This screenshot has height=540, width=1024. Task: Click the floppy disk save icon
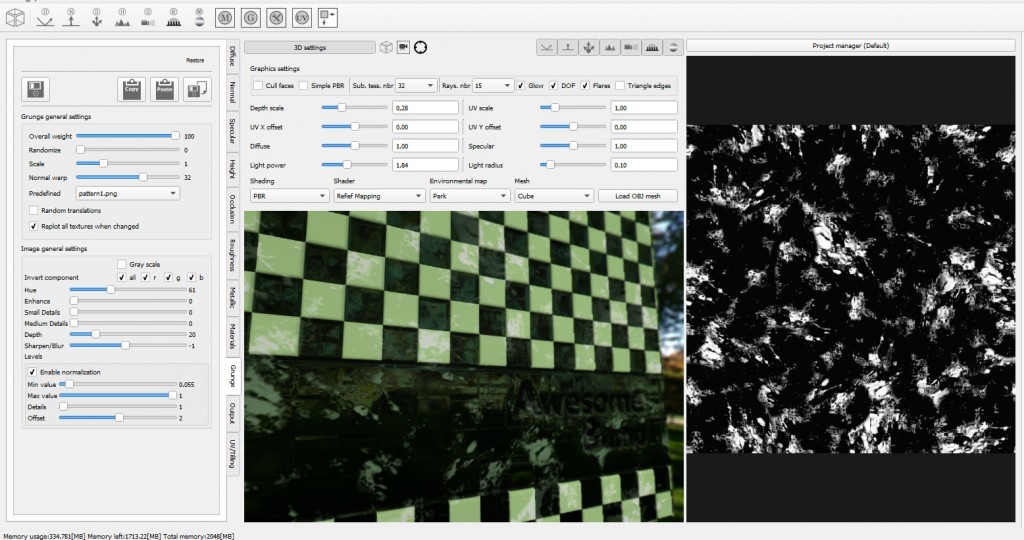click(34, 89)
